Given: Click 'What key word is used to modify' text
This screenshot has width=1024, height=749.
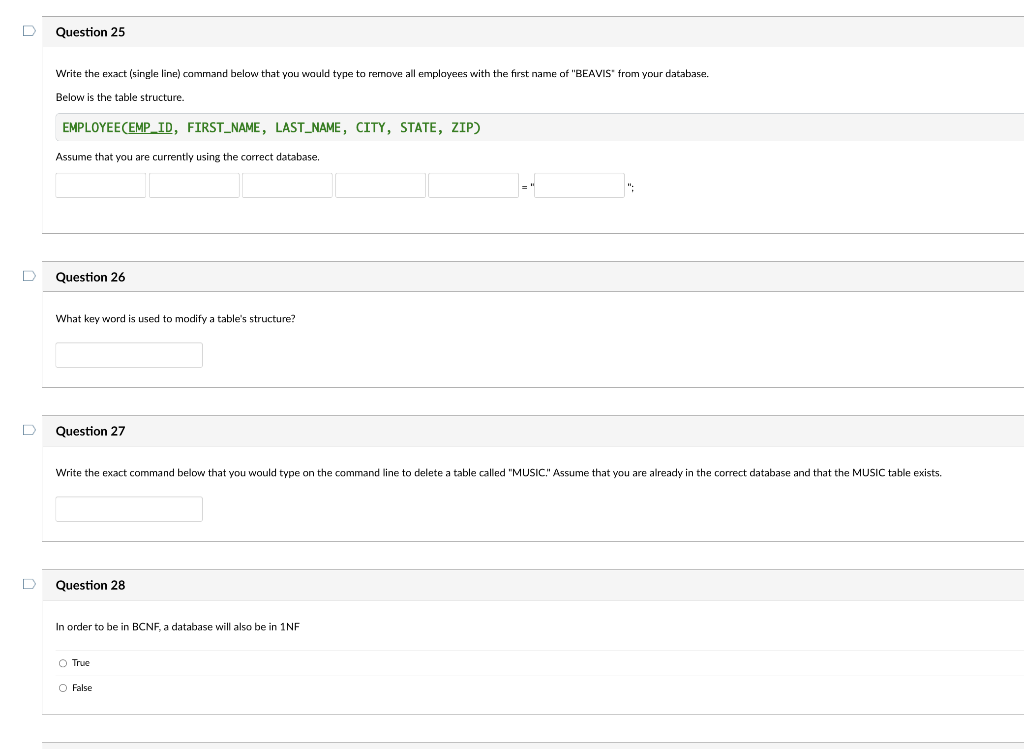Looking at the screenshot, I should (176, 319).
